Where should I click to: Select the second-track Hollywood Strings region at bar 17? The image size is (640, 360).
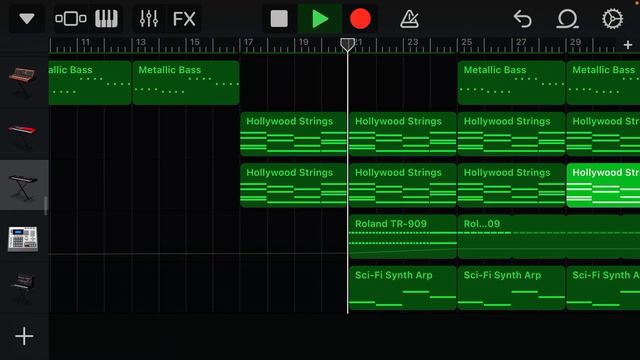tap(293, 134)
